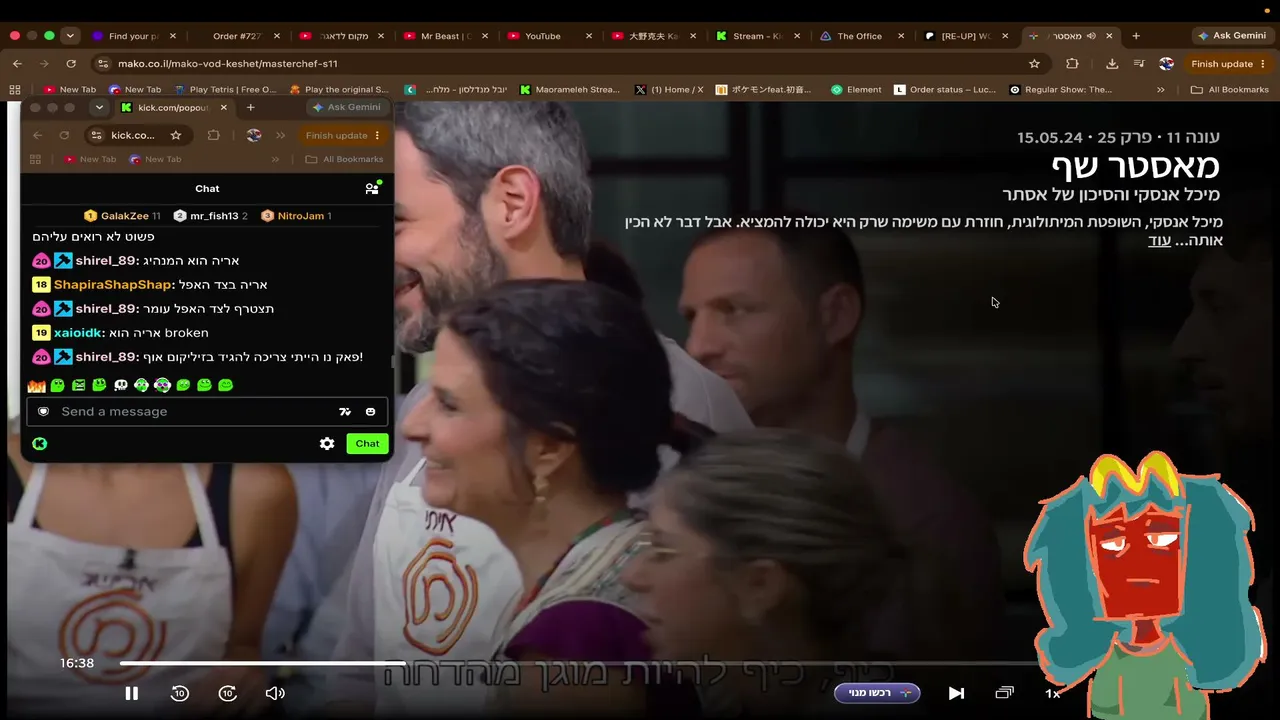Open the episodes list icon in player

[1005, 693]
